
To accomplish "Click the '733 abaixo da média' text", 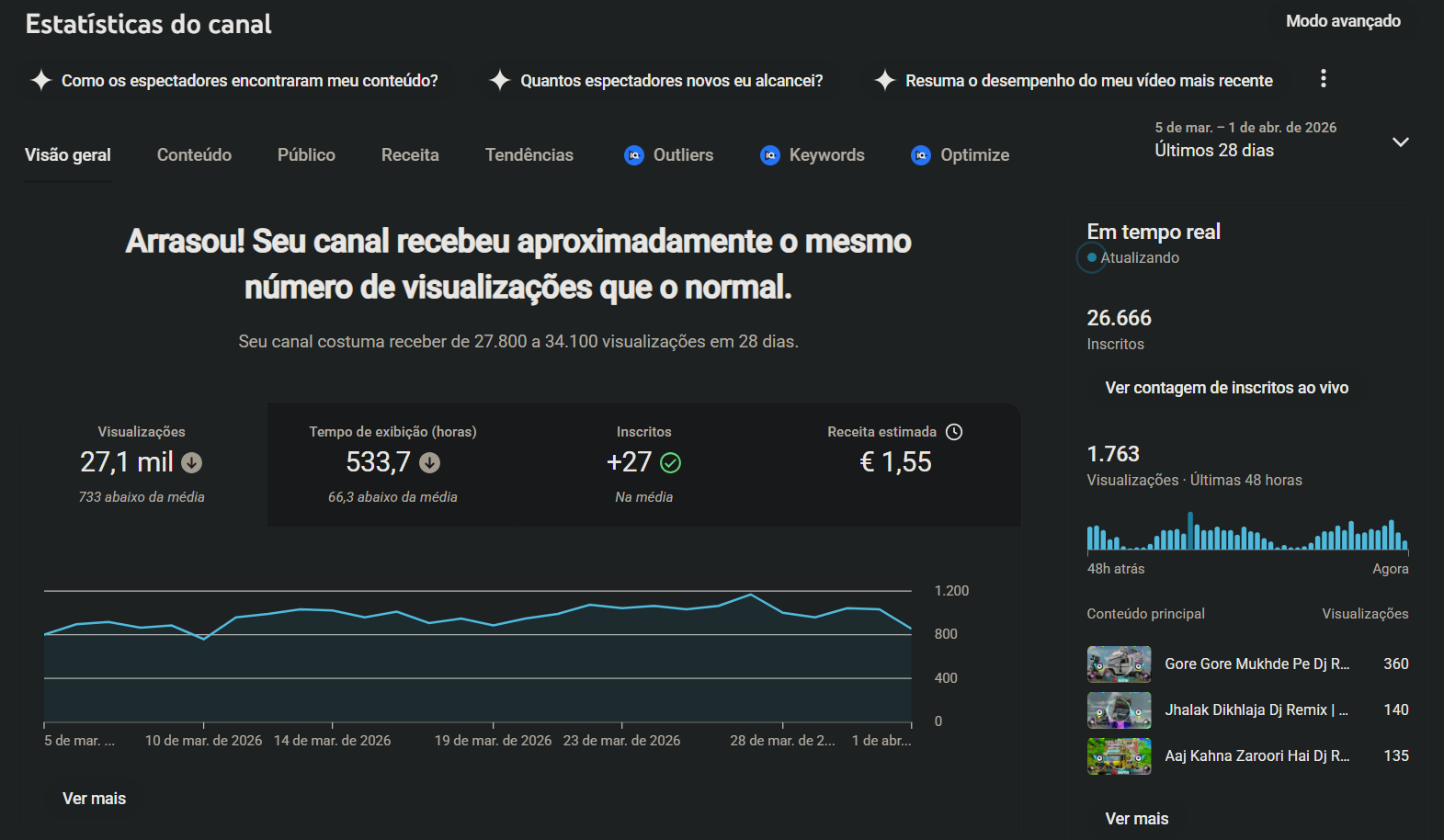I will 142,497.
